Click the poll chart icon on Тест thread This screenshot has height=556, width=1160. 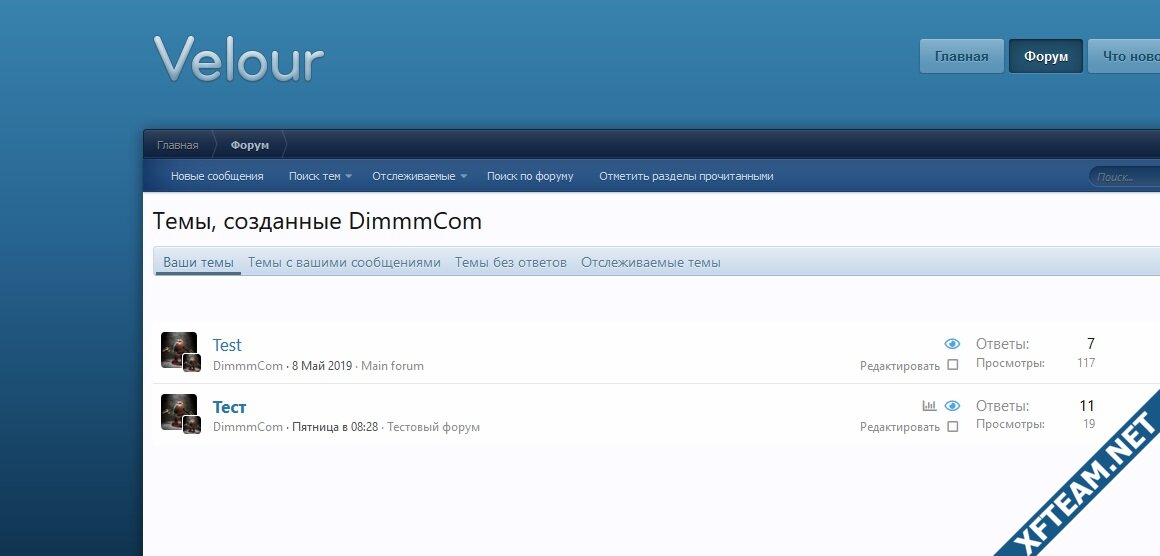pos(929,405)
